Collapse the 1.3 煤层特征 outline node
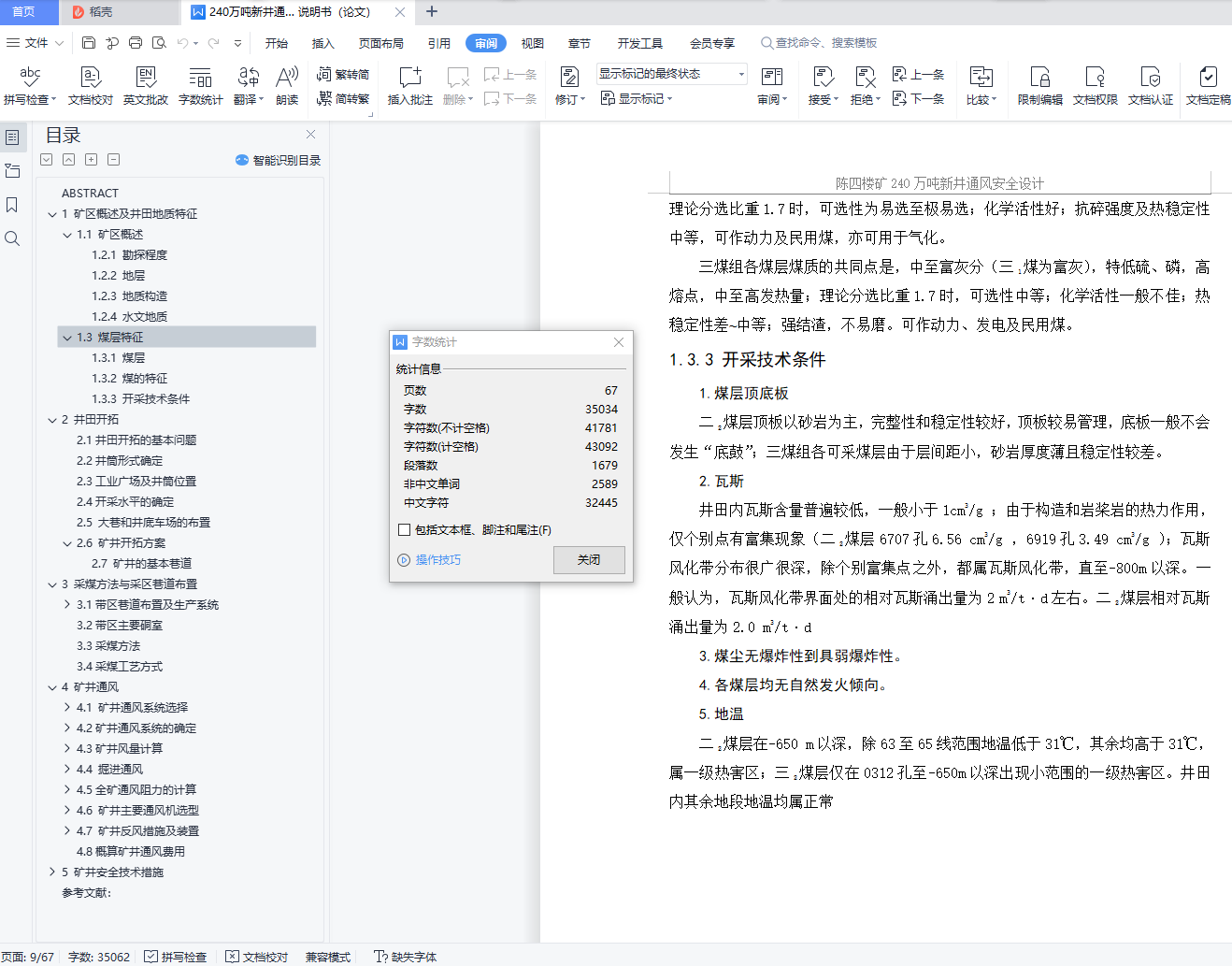1232x966 pixels. click(67, 338)
